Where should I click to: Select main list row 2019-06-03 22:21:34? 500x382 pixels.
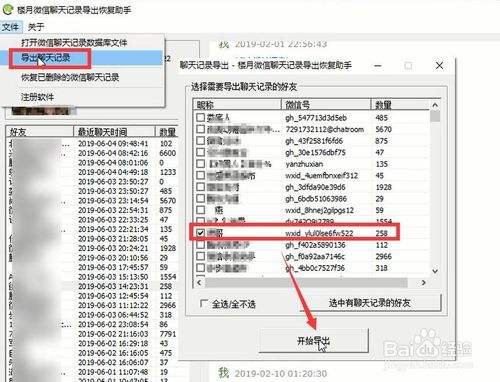point(93,229)
